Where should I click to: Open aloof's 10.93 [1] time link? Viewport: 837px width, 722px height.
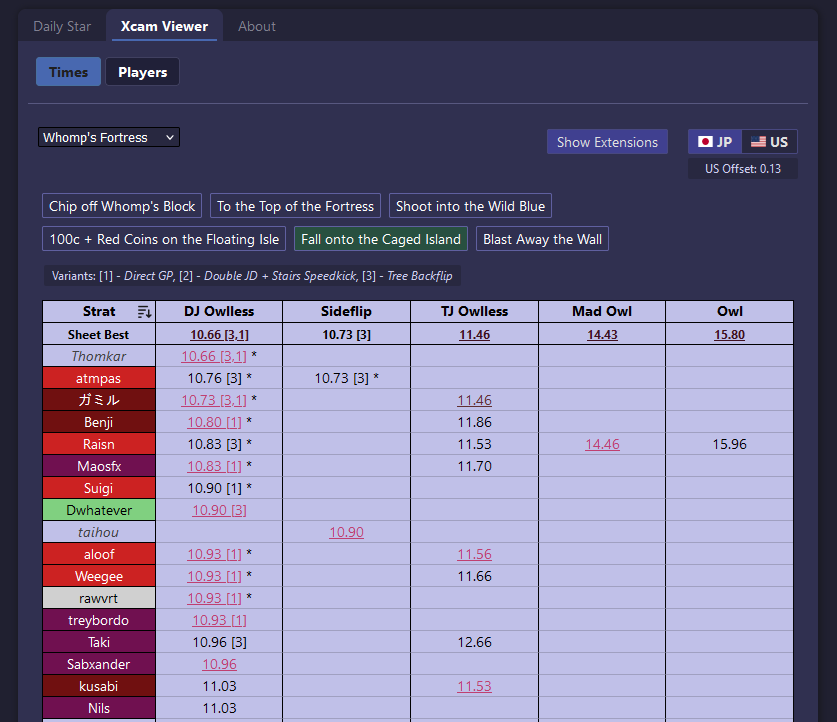point(214,554)
